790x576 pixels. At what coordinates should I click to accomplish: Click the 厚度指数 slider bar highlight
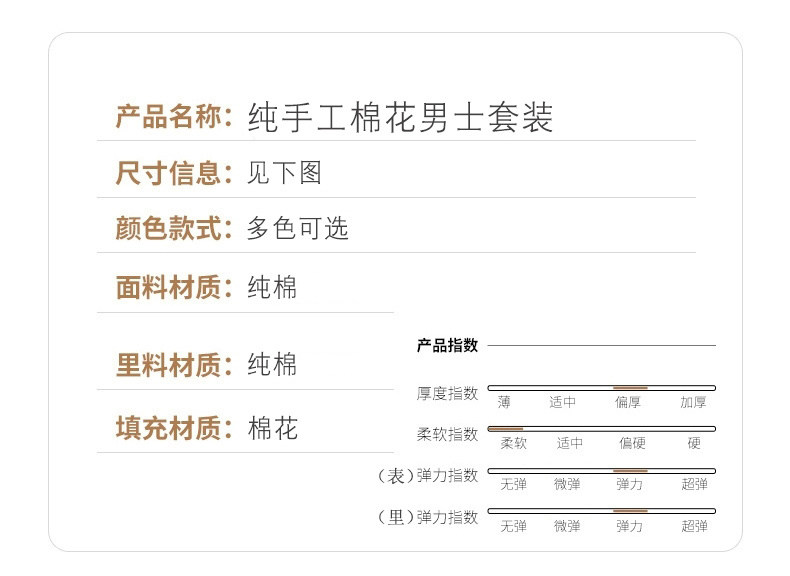click(630, 387)
